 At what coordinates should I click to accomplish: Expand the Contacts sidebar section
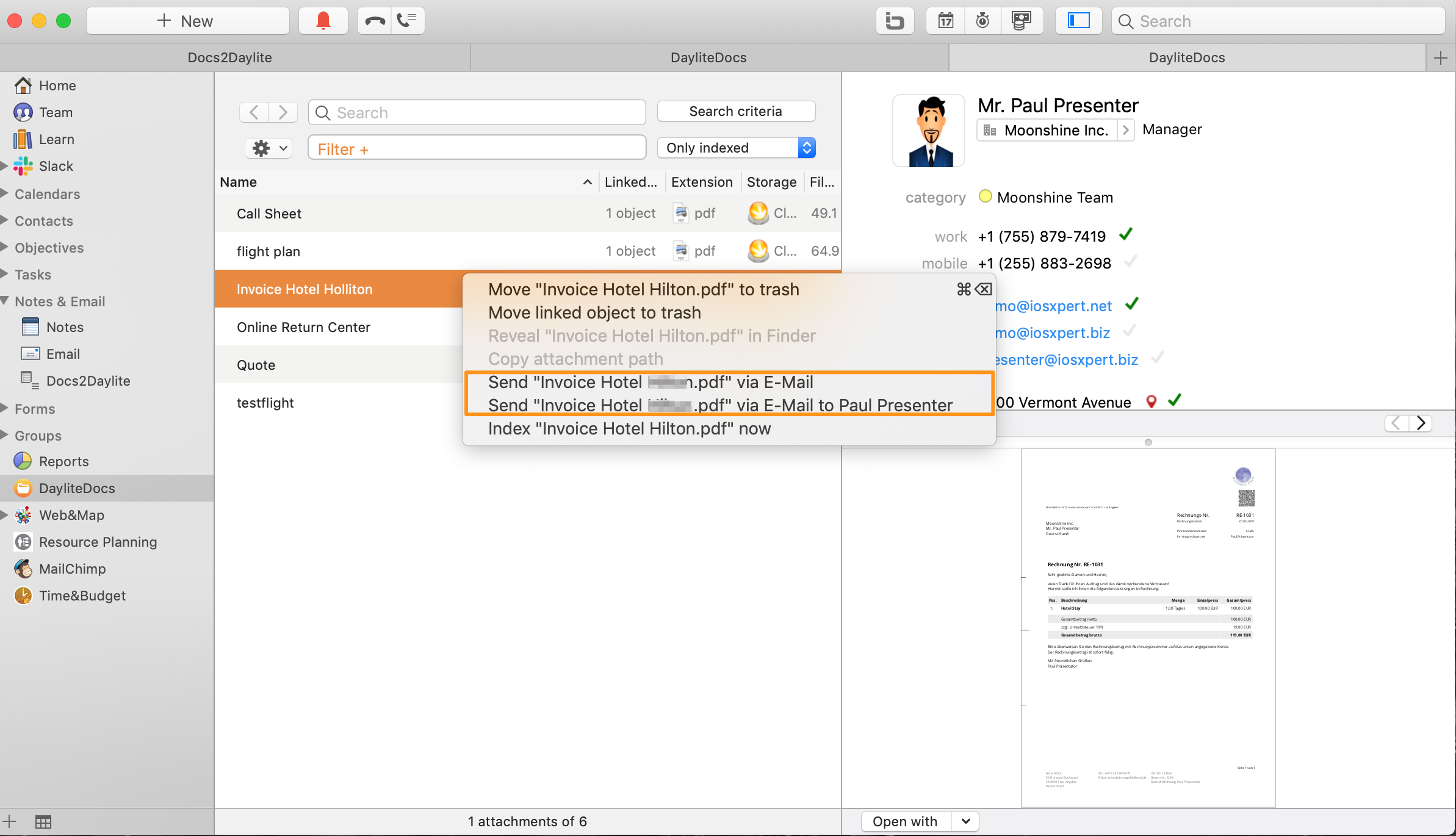[5, 220]
